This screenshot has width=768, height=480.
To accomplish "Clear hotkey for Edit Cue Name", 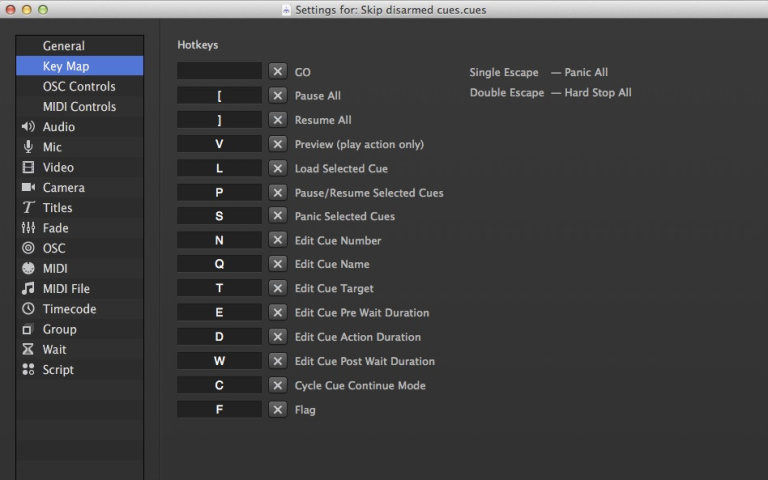I will 277,264.
